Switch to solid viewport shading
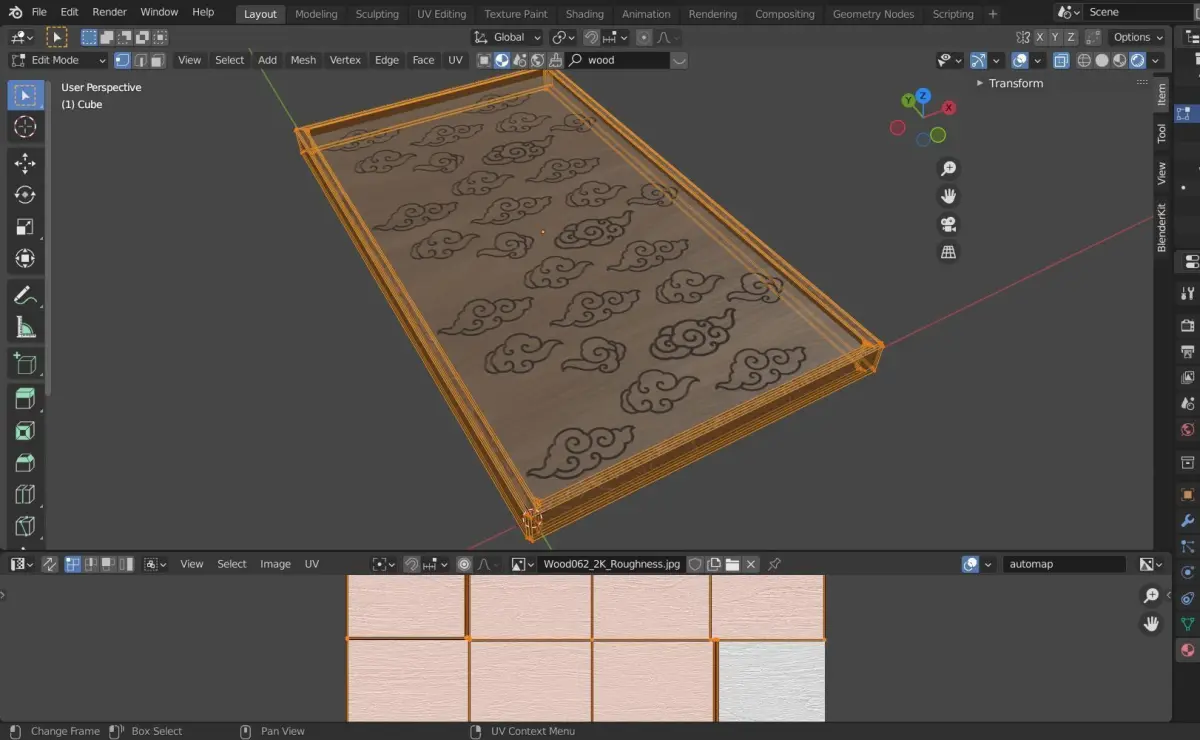Viewport: 1200px width, 740px height. [x=1102, y=60]
